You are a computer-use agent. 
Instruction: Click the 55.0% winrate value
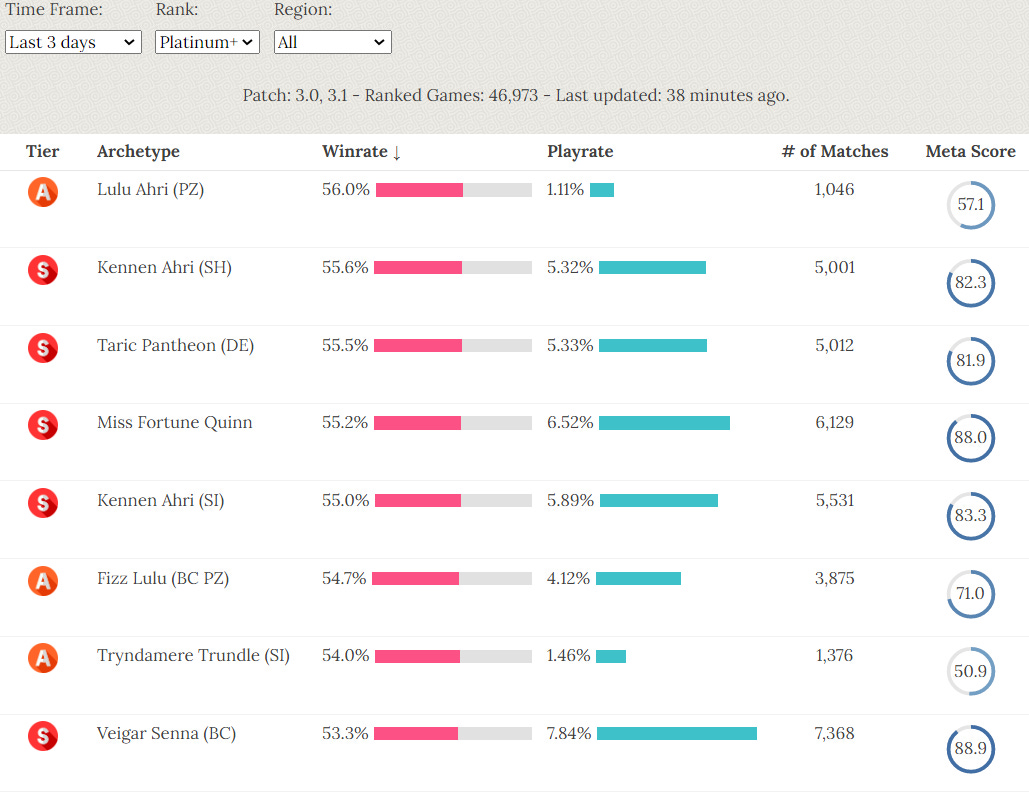pos(345,501)
